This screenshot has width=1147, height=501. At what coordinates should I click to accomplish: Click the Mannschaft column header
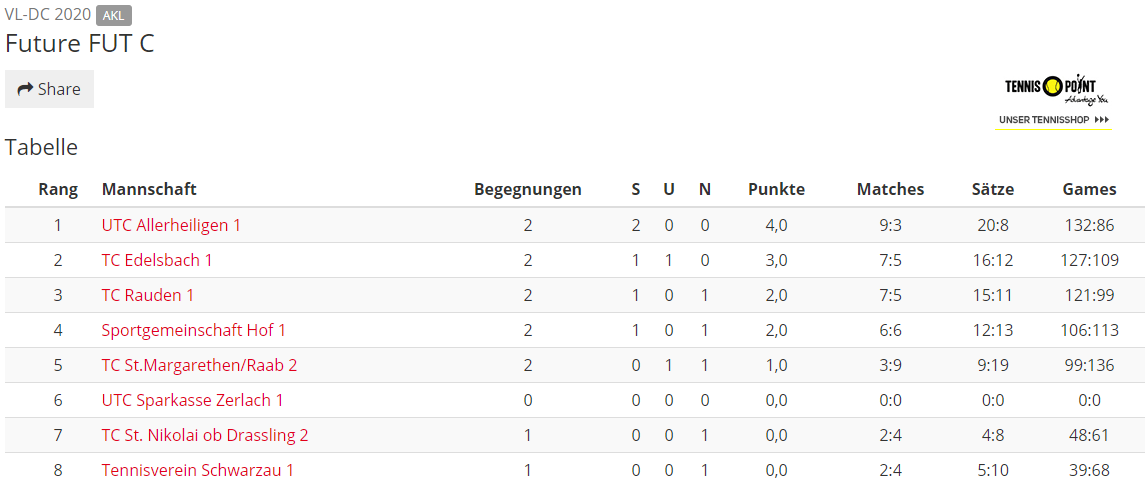click(x=149, y=189)
